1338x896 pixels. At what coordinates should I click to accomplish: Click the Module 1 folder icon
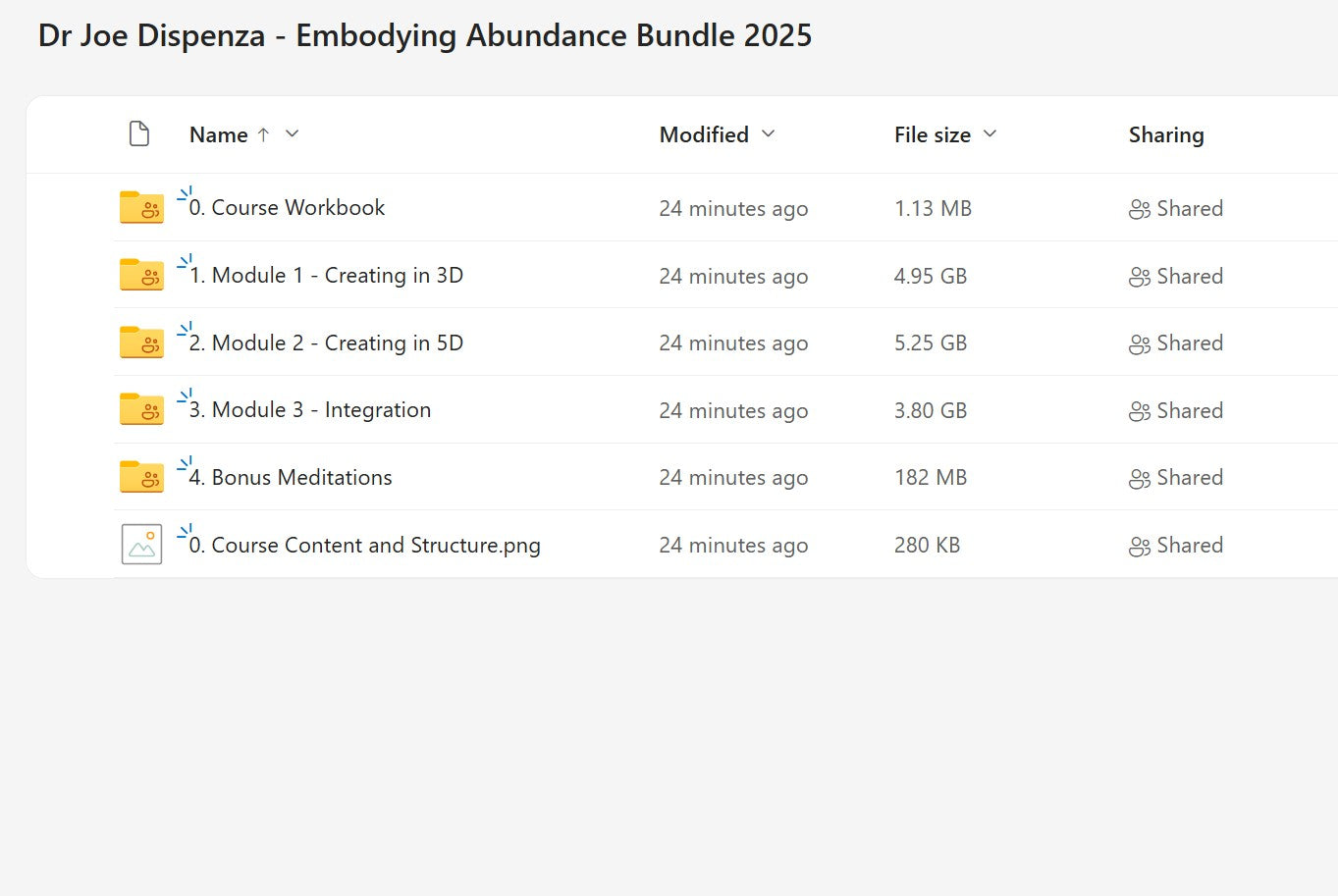click(x=141, y=275)
